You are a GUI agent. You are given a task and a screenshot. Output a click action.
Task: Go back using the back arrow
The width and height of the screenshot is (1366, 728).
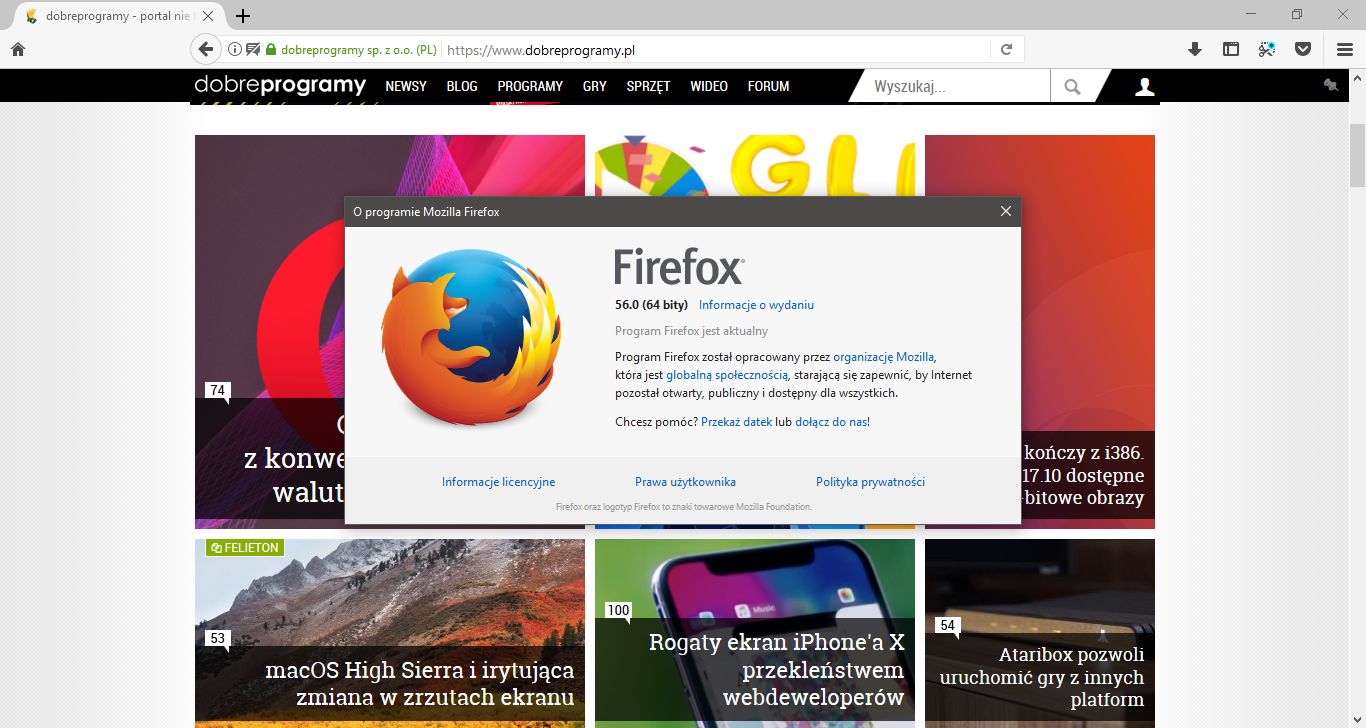pos(205,49)
